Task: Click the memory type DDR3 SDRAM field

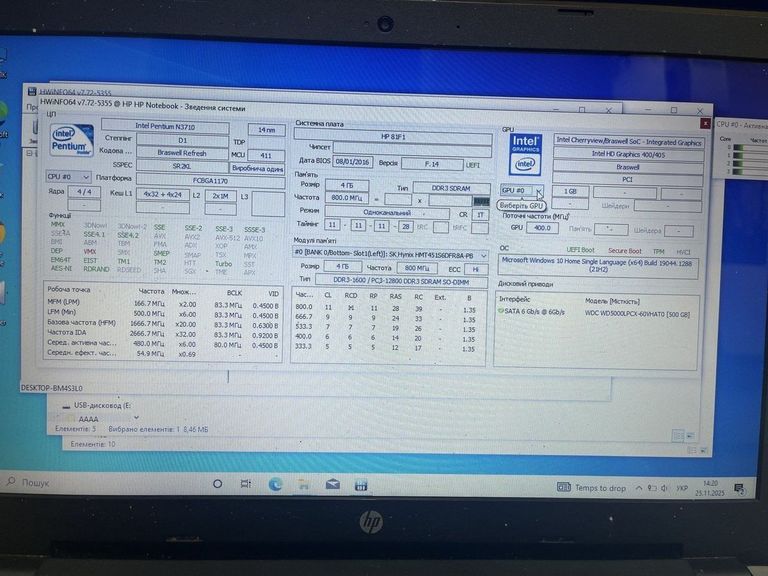Action: (451, 188)
